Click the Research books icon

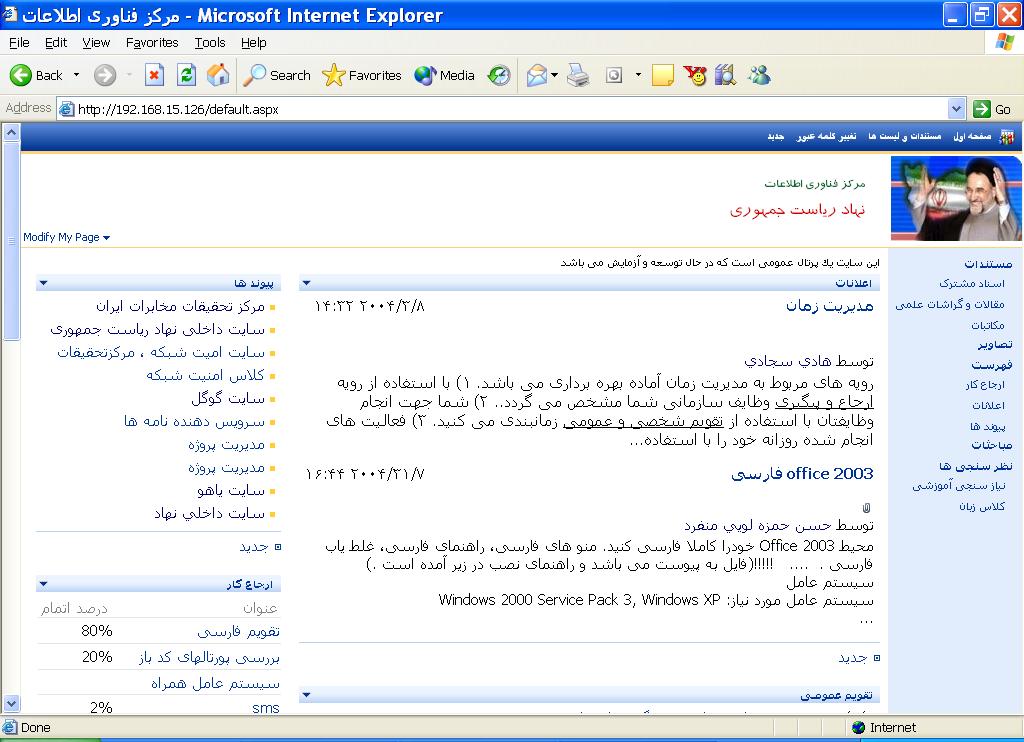tap(726, 75)
